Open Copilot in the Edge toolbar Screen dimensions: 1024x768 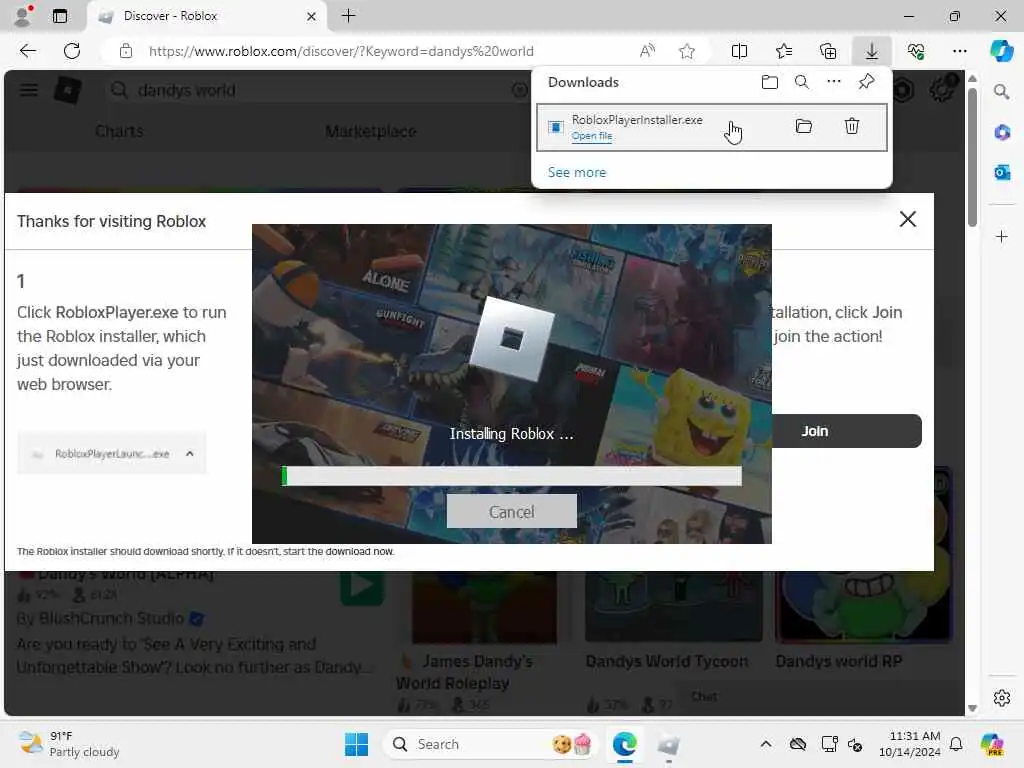[1001, 51]
